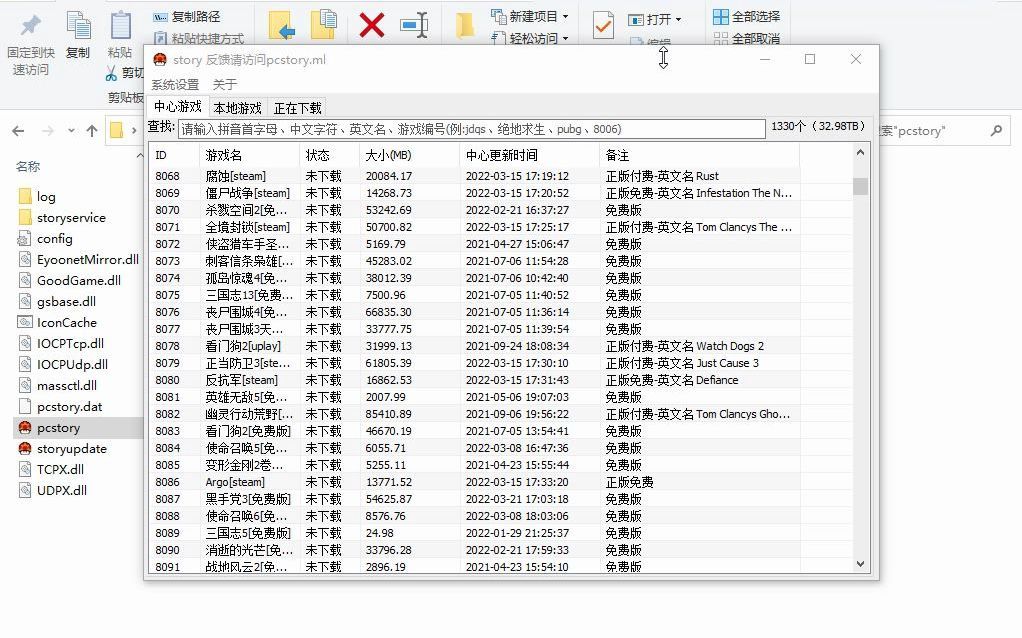Select the config file
The height and width of the screenshot is (638, 1022).
[46, 239]
